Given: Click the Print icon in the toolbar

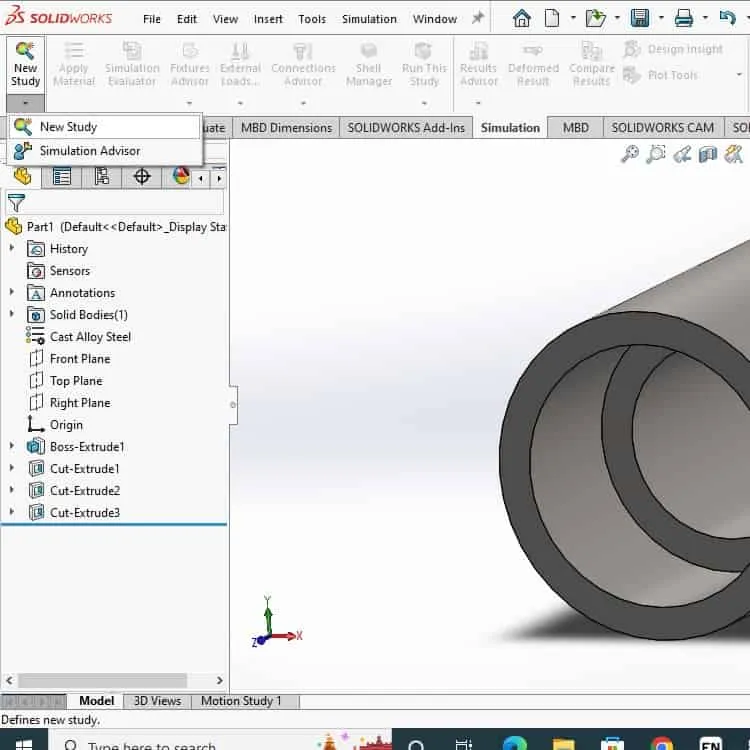Looking at the screenshot, I should coord(684,19).
